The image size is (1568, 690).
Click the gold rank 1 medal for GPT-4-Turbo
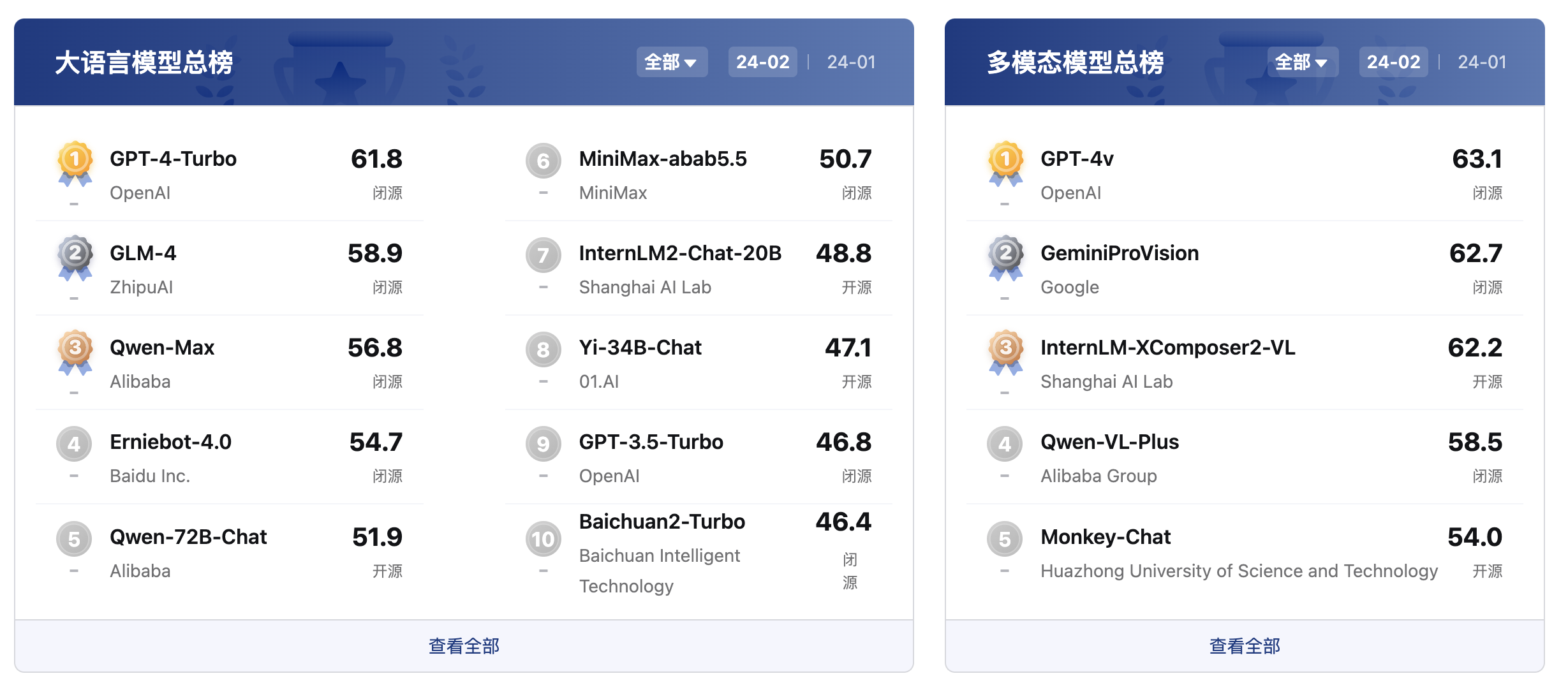click(x=75, y=163)
